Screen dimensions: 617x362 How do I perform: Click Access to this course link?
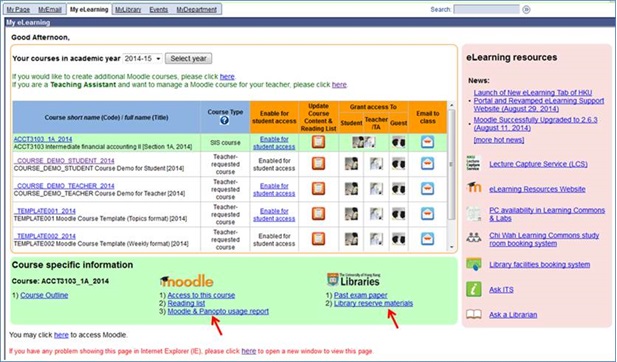(201, 295)
